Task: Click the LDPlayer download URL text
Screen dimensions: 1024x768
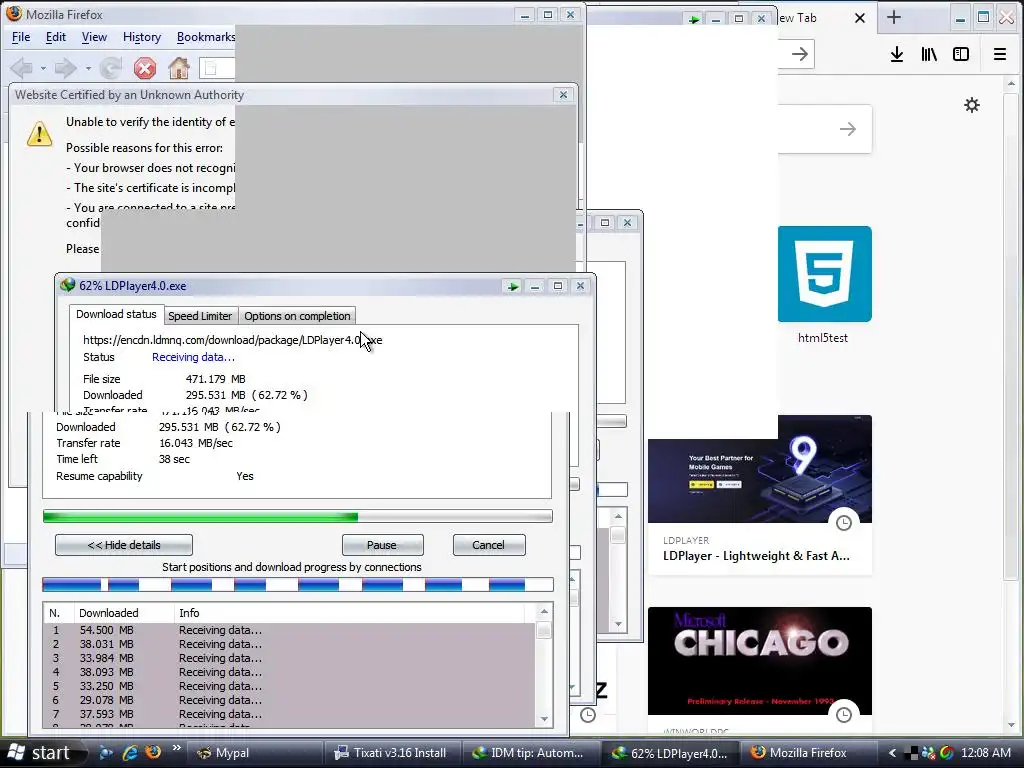Action: point(232,340)
